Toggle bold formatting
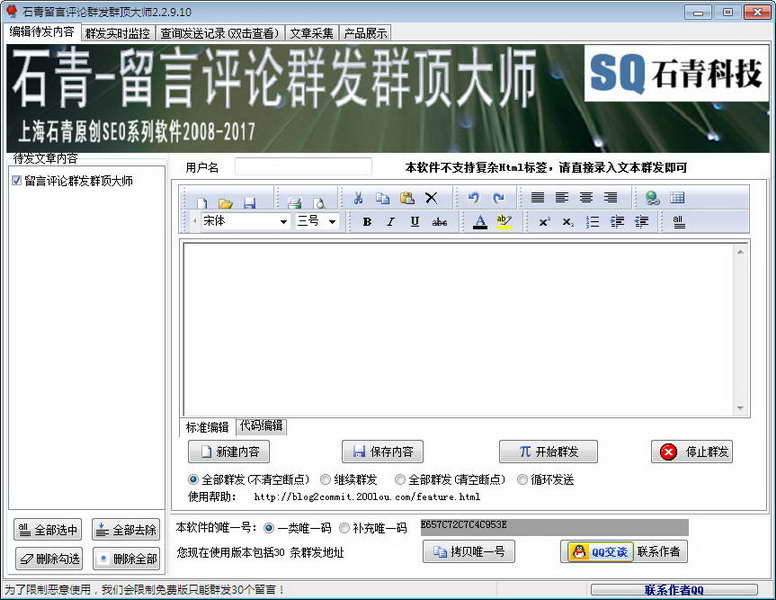Screen dimensions: 776x600 click(x=367, y=222)
